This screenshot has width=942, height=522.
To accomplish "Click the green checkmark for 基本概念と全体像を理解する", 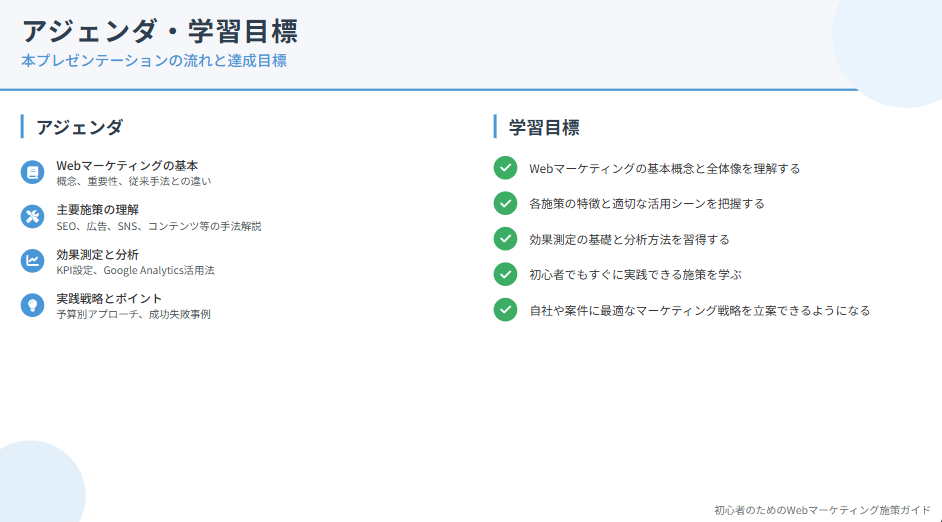I will click(x=505, y=168).
